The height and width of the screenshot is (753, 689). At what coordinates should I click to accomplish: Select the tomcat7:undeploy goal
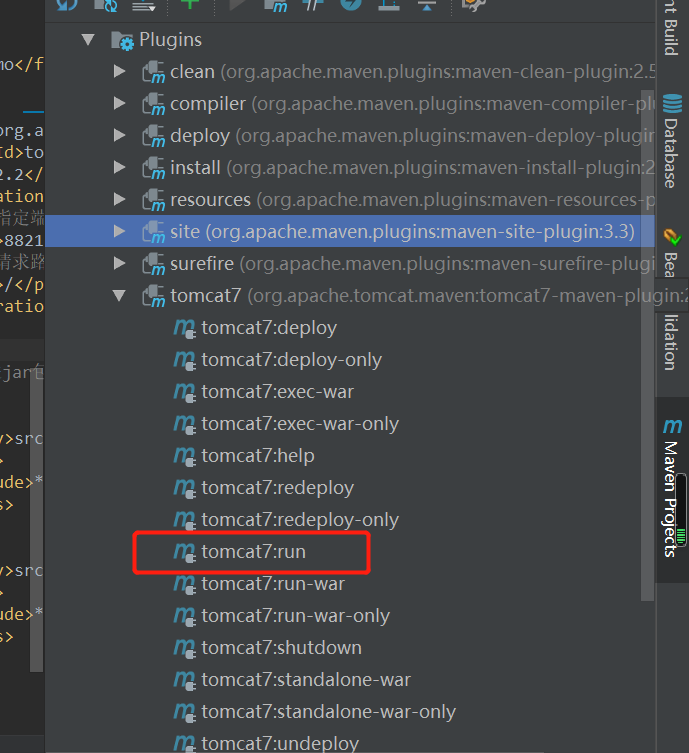tap(280, 743)
